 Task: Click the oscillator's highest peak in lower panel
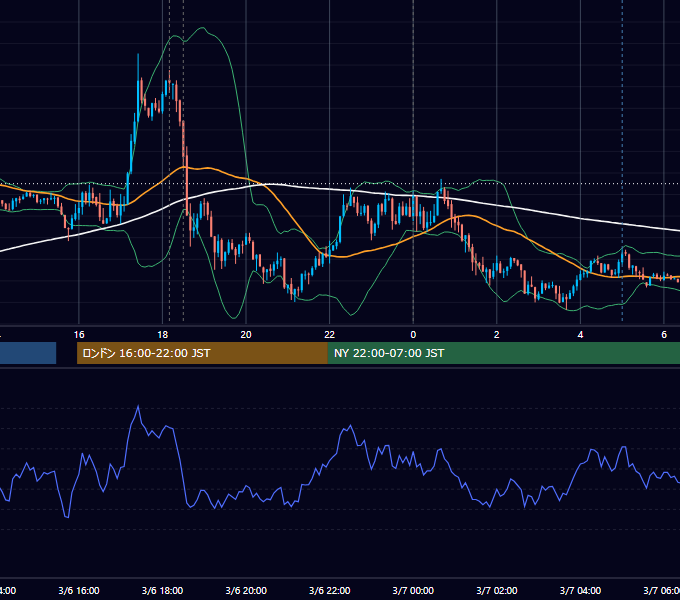pos(138,407)
